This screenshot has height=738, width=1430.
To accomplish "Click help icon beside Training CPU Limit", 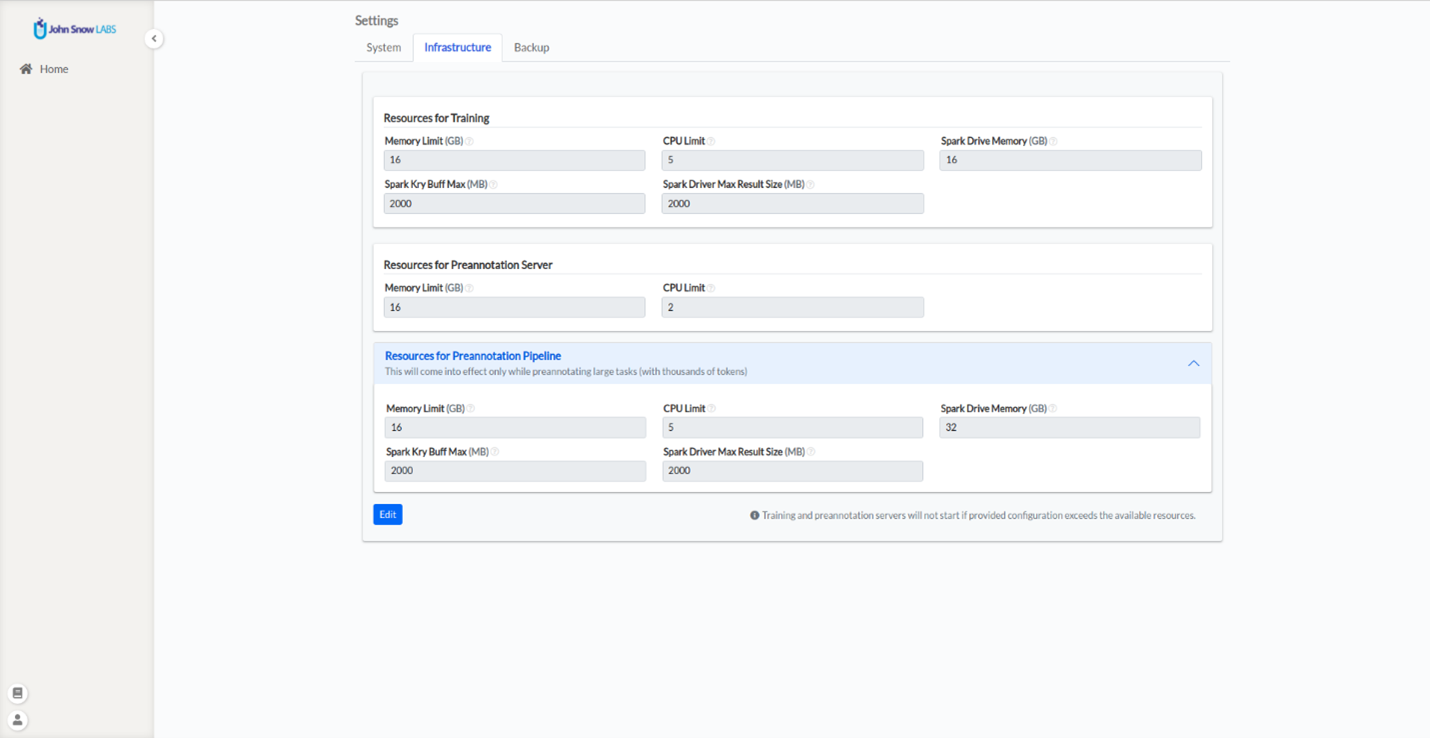I will pyautogui.click(x=712, y=142).
